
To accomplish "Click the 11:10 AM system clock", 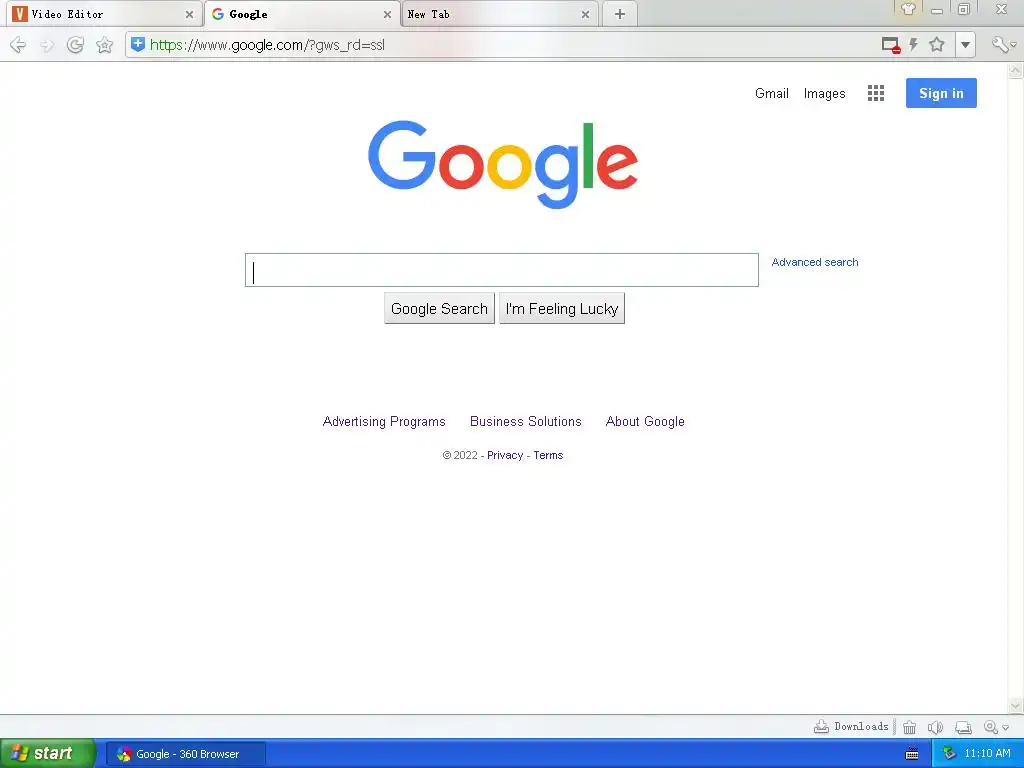I will (987, 754).
